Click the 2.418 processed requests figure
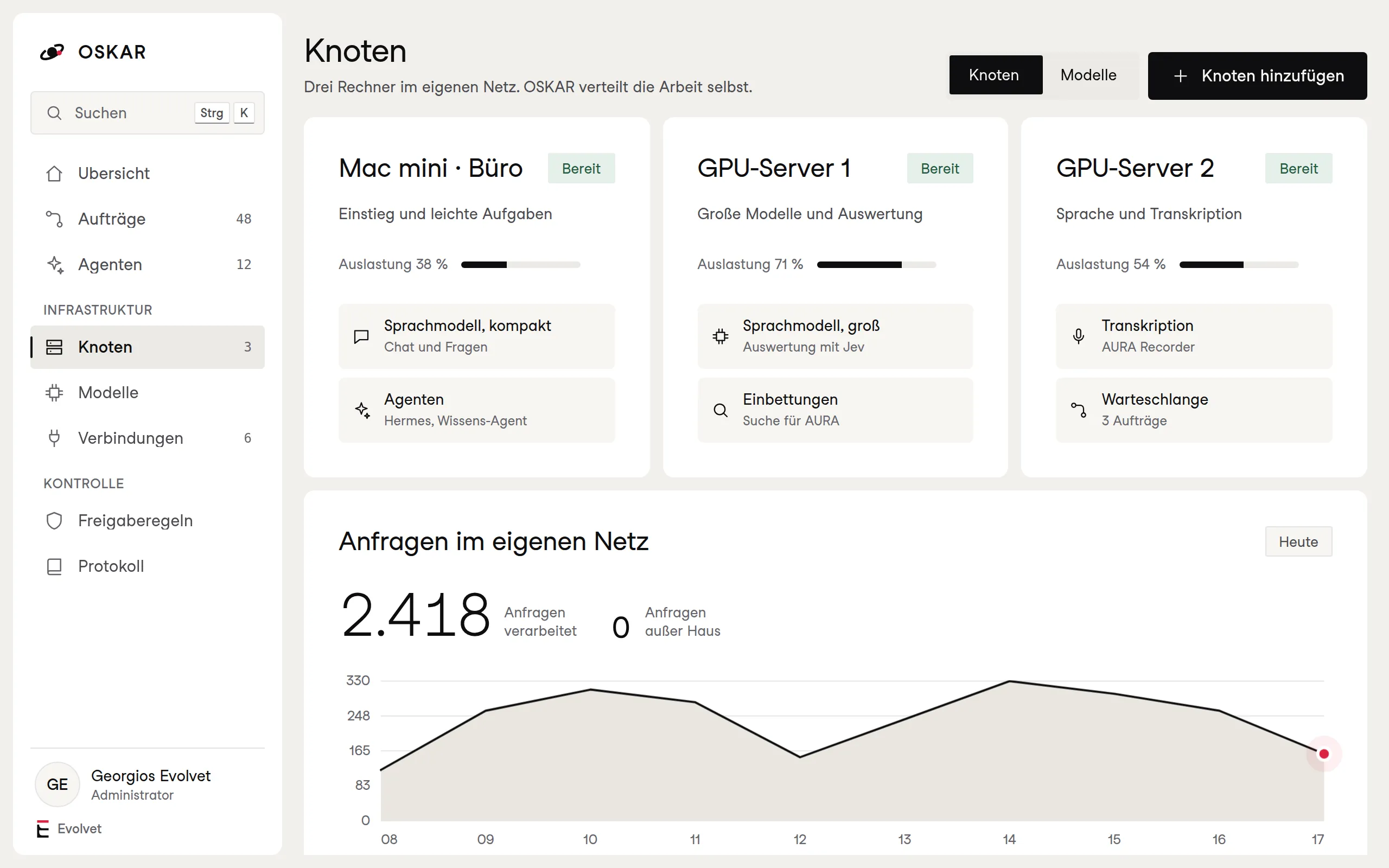Screen dimensions: 1389x868 (416, 616)
